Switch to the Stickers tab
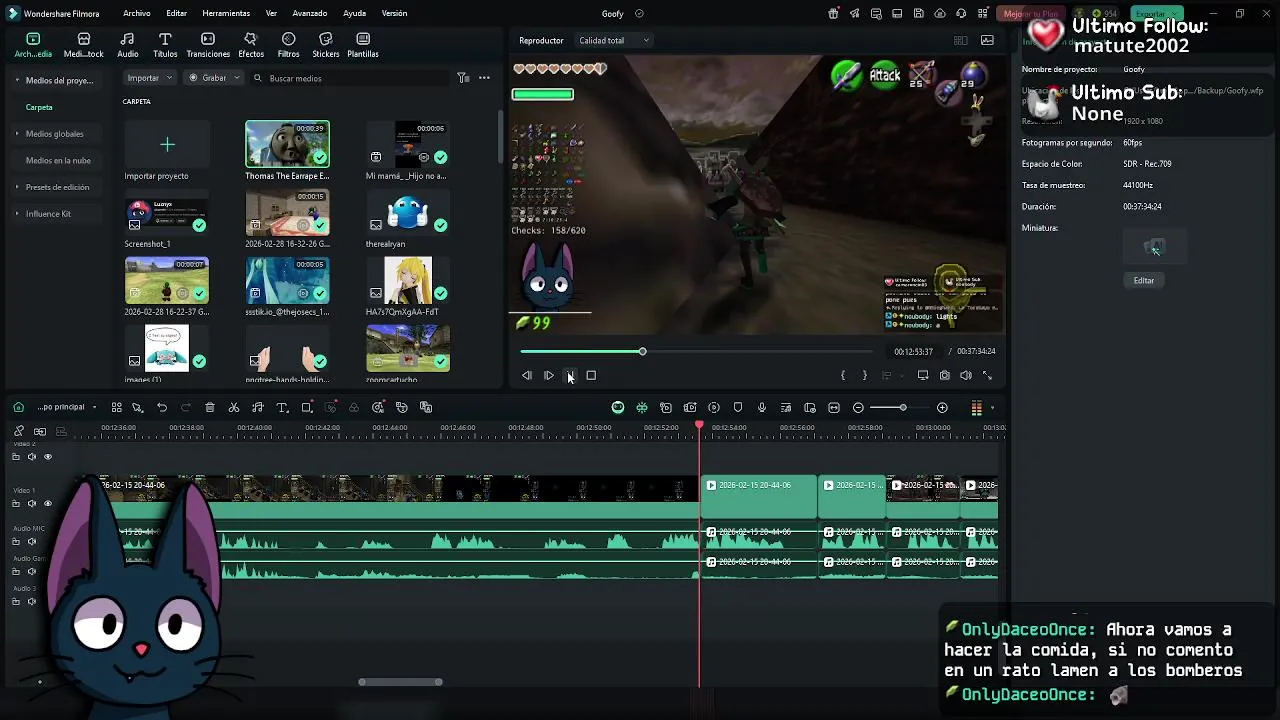 pyautogui.click(x=325, y=45)
